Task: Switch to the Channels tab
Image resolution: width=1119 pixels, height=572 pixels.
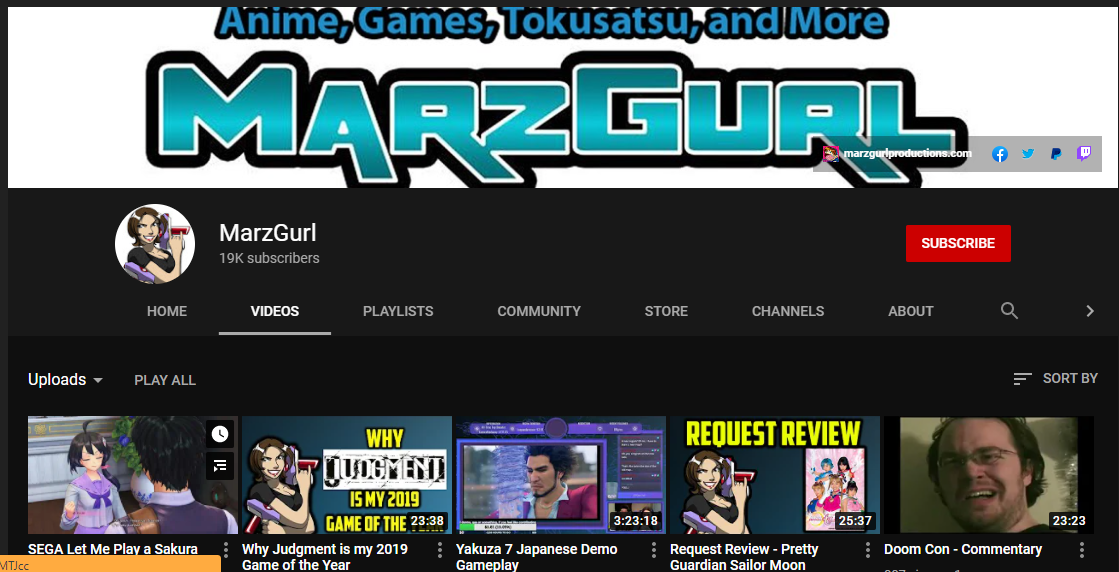Action: (x=788, y=311)
